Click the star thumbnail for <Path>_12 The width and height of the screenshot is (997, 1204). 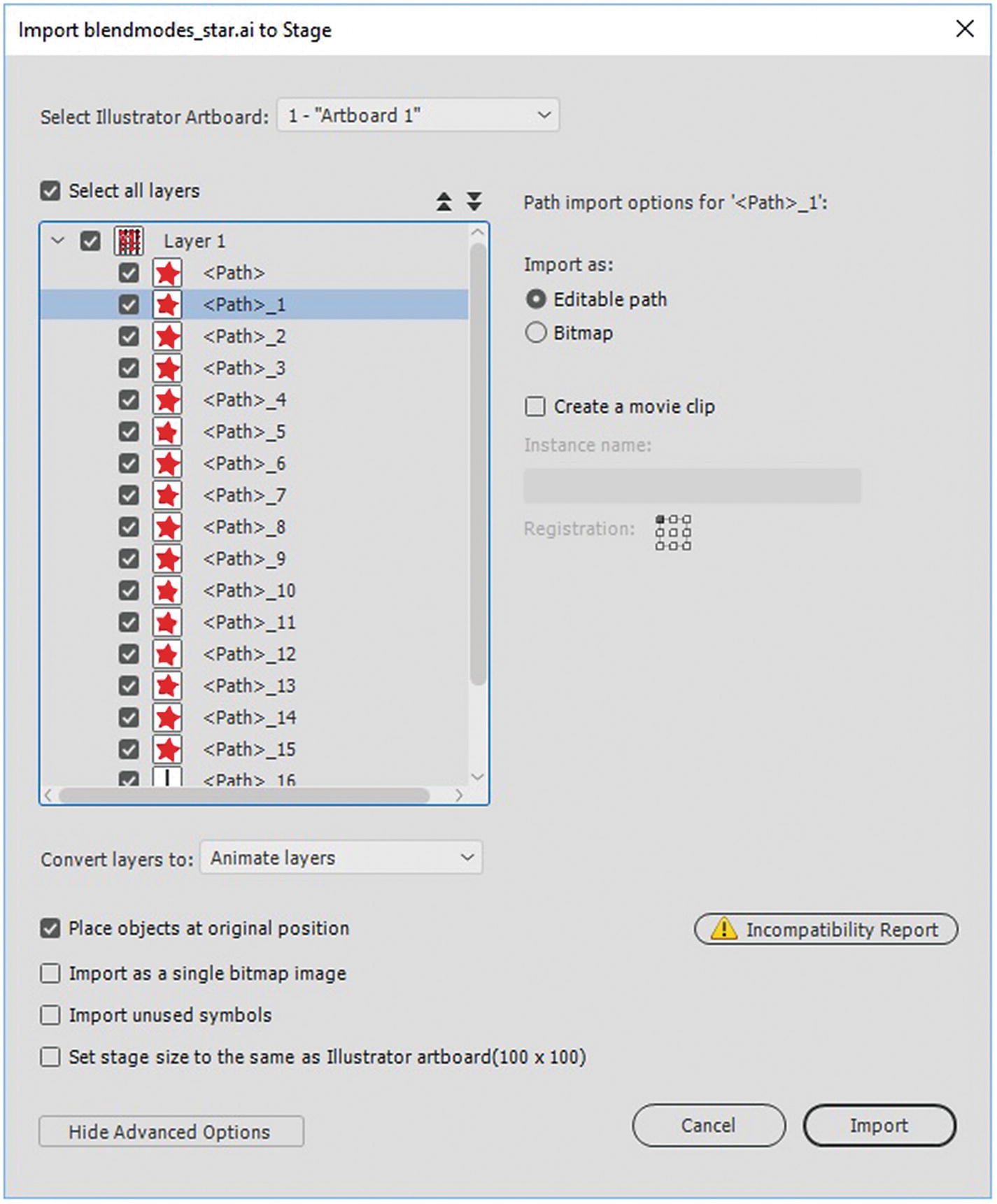coord(167,654)
